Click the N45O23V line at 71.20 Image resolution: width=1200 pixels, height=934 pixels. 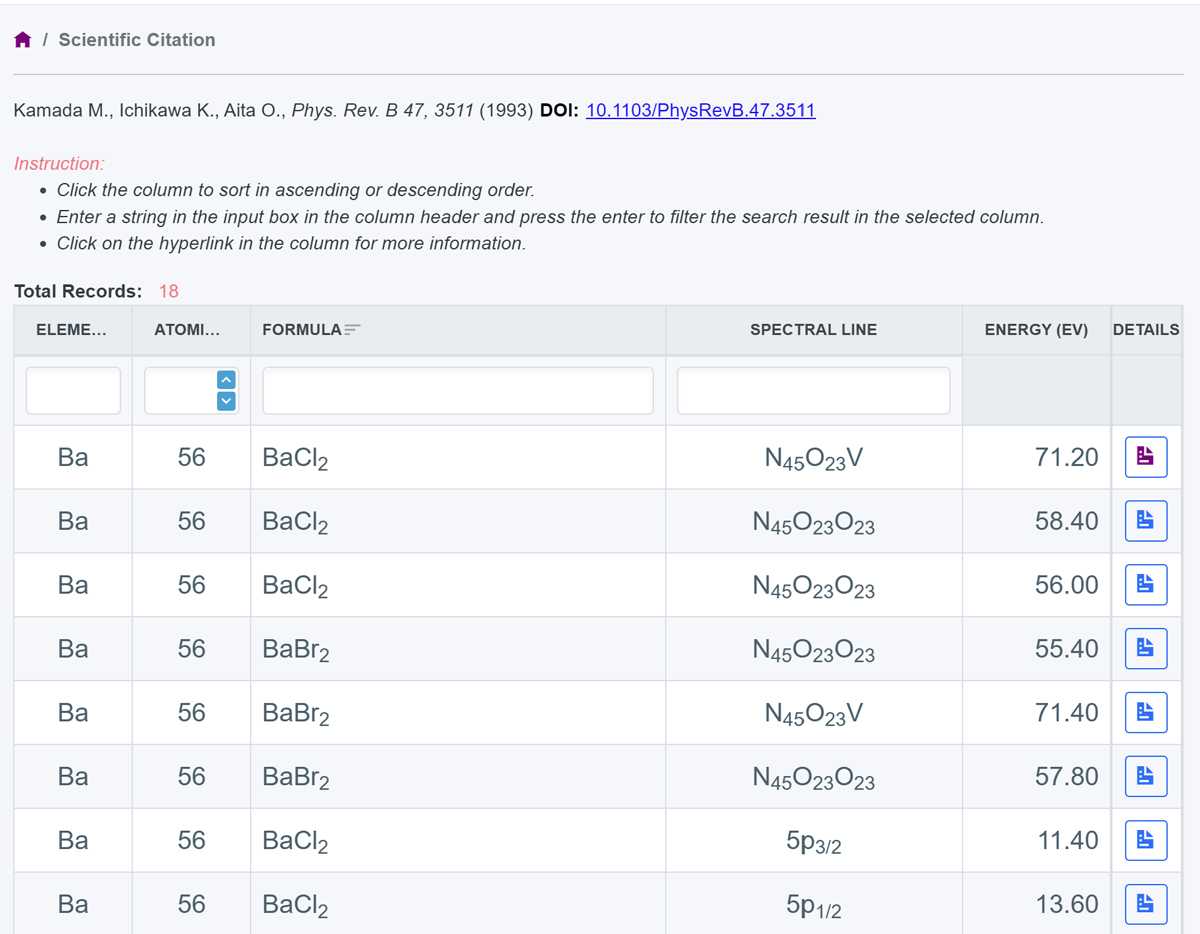click(x=813, y=459)
